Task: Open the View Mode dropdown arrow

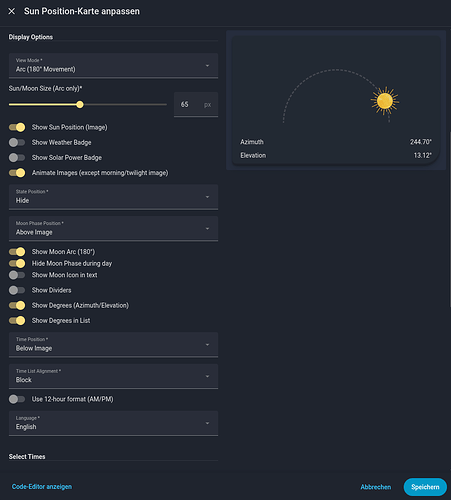Action: (207, 66)
